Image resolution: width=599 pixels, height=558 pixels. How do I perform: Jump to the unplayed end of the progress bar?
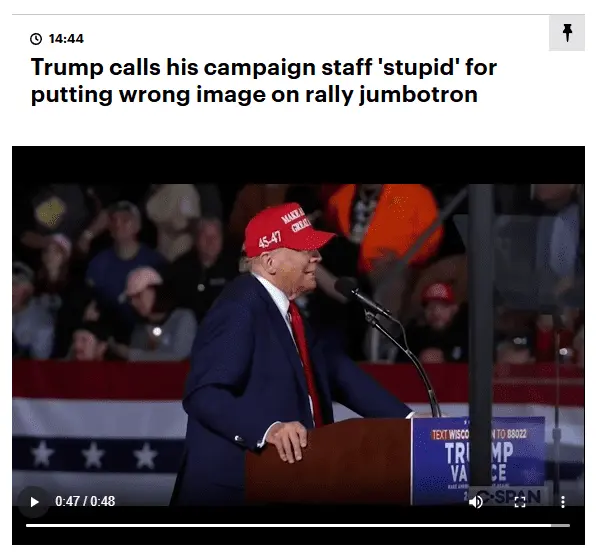tap(560, 526)
